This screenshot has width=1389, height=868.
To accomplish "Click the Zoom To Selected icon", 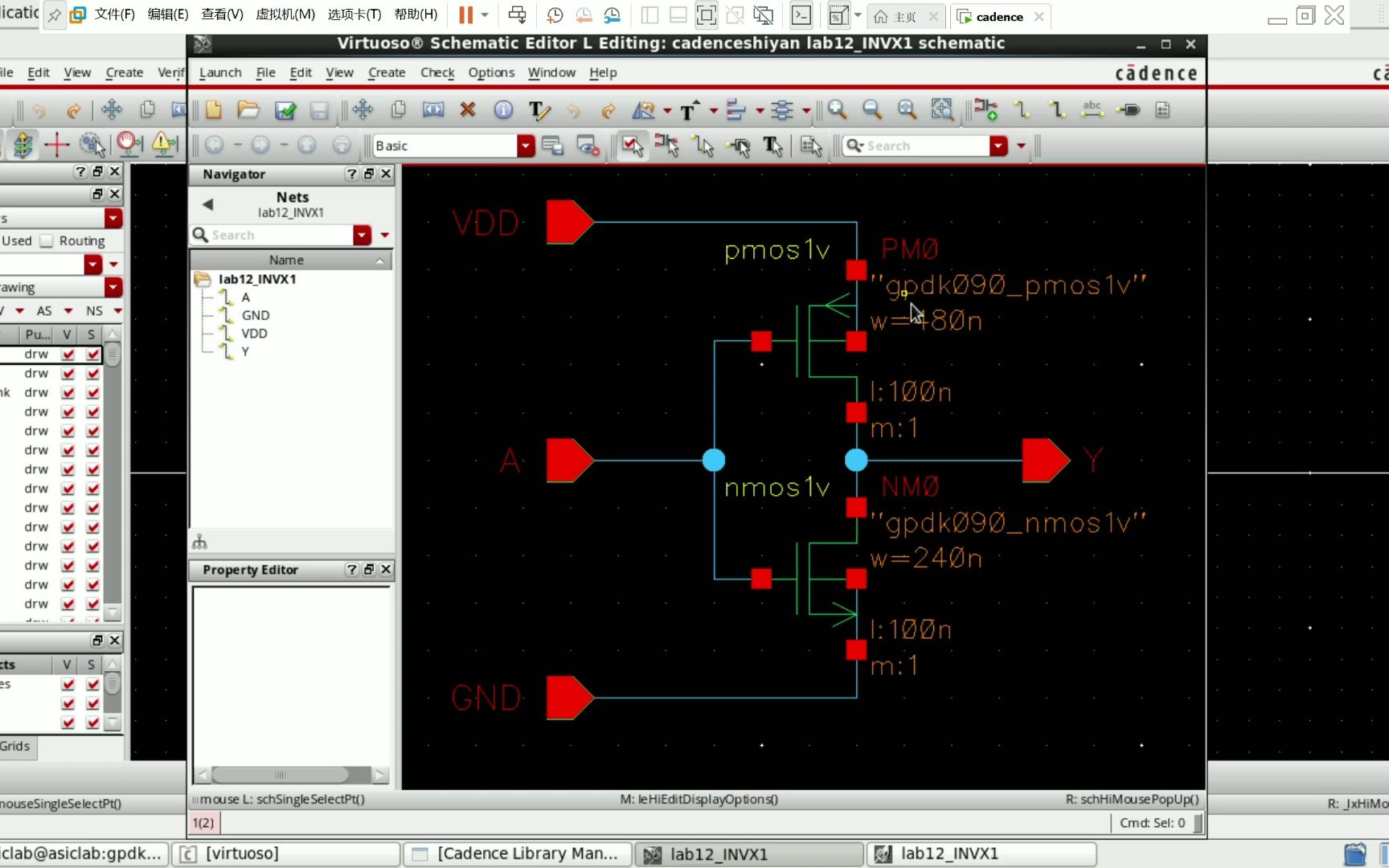I will [x=941, y=109].
